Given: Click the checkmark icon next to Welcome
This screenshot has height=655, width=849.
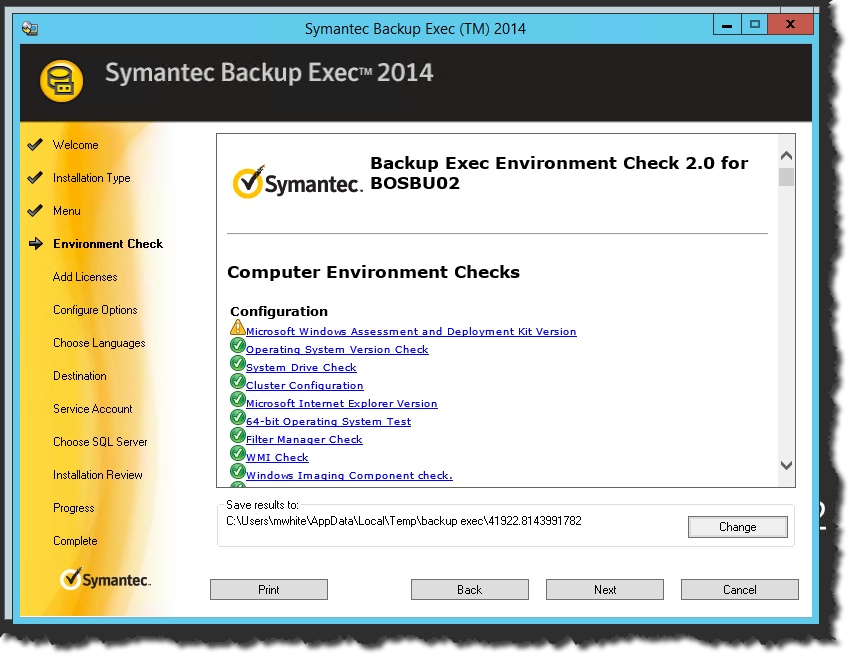Looking at the screenshot, I should (35, 145).
